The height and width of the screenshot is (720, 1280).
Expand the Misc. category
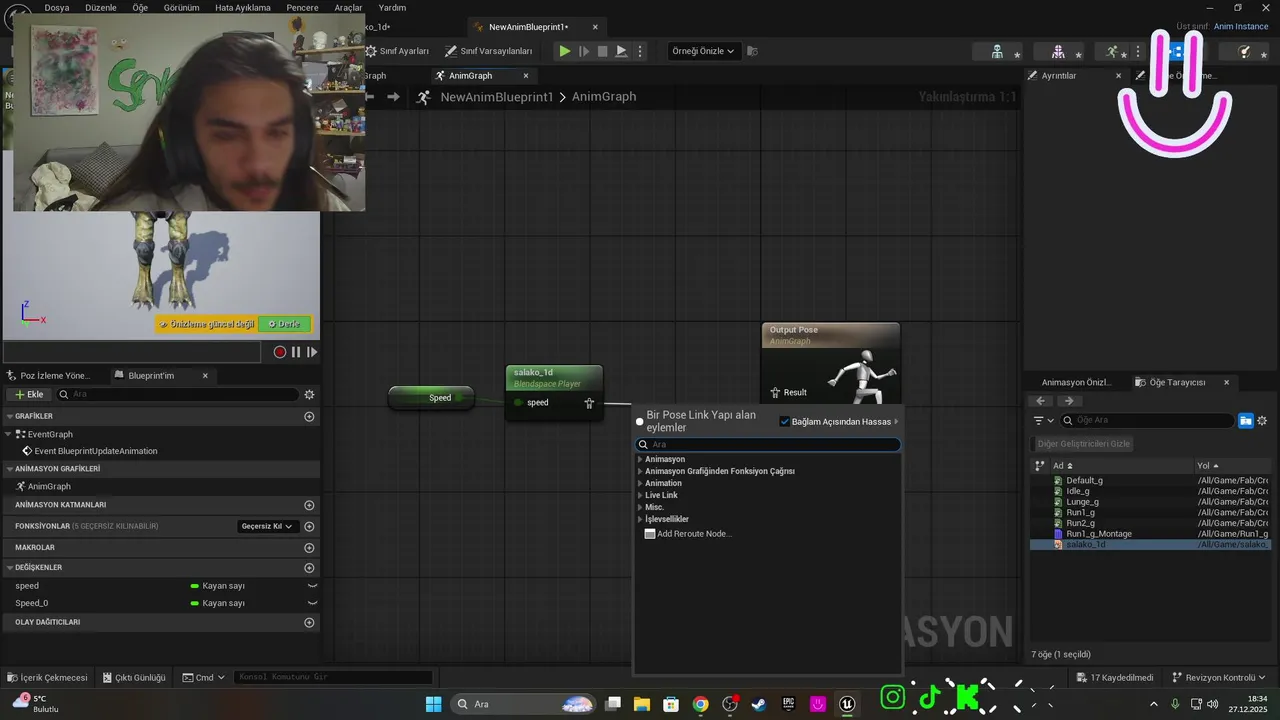(x=640, y=508)
